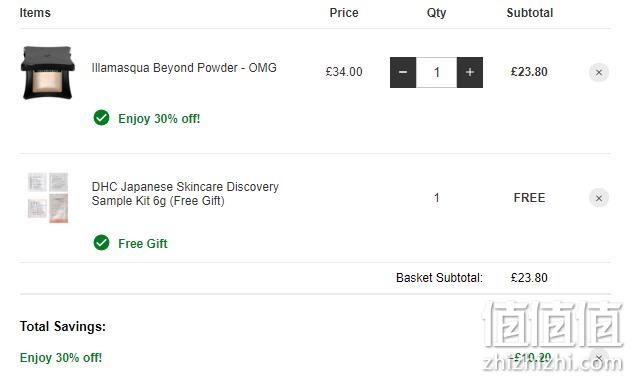Open DHC Japanese Skincare Discovery Sample Kit link
The width and height of the screenshot is (632, 380).
tap(185, 194)
